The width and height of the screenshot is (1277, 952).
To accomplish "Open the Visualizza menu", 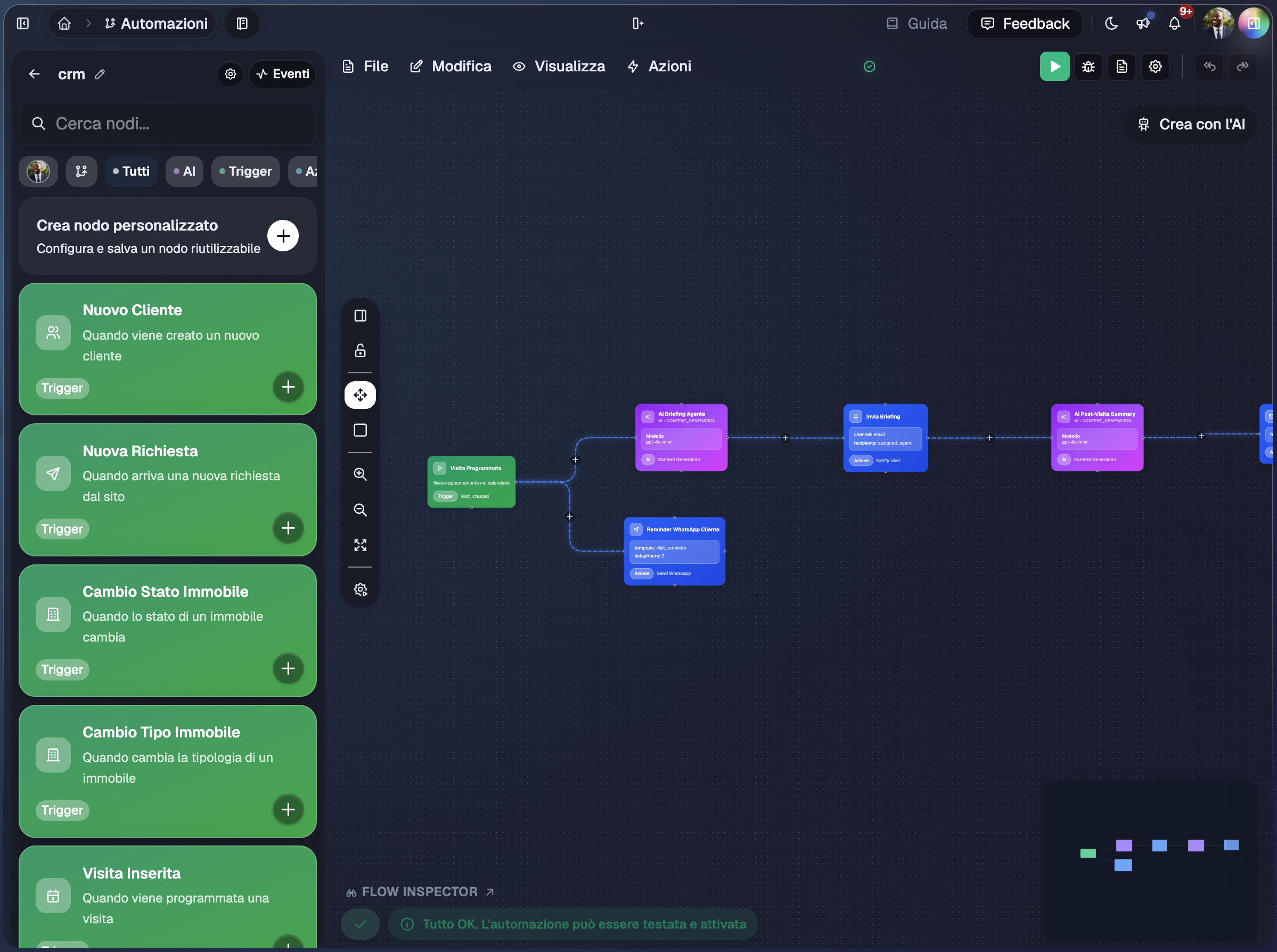I will [x=559, y=66].
